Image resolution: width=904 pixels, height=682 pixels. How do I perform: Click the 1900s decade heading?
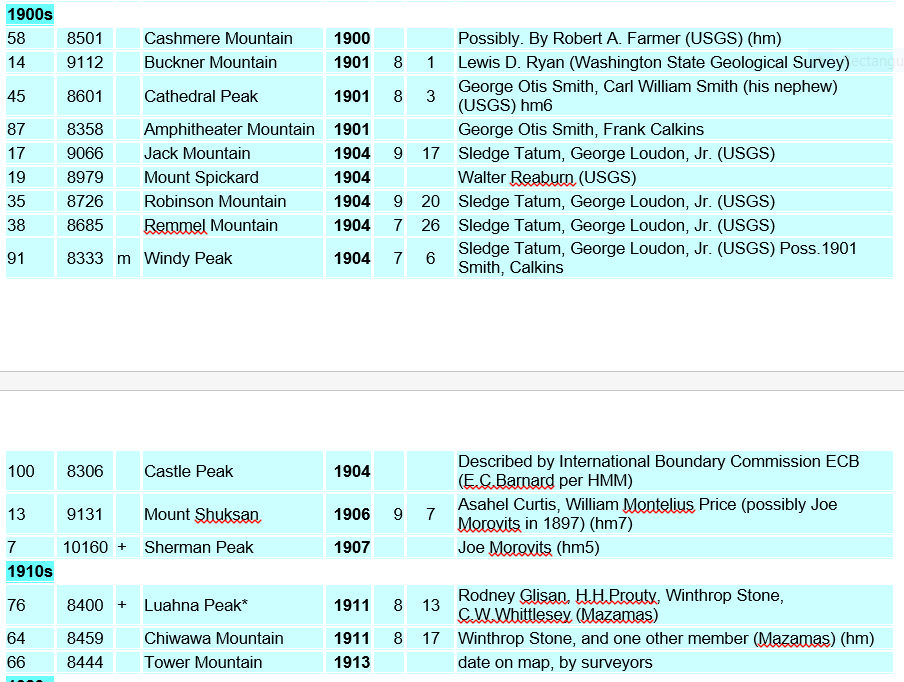30,14
